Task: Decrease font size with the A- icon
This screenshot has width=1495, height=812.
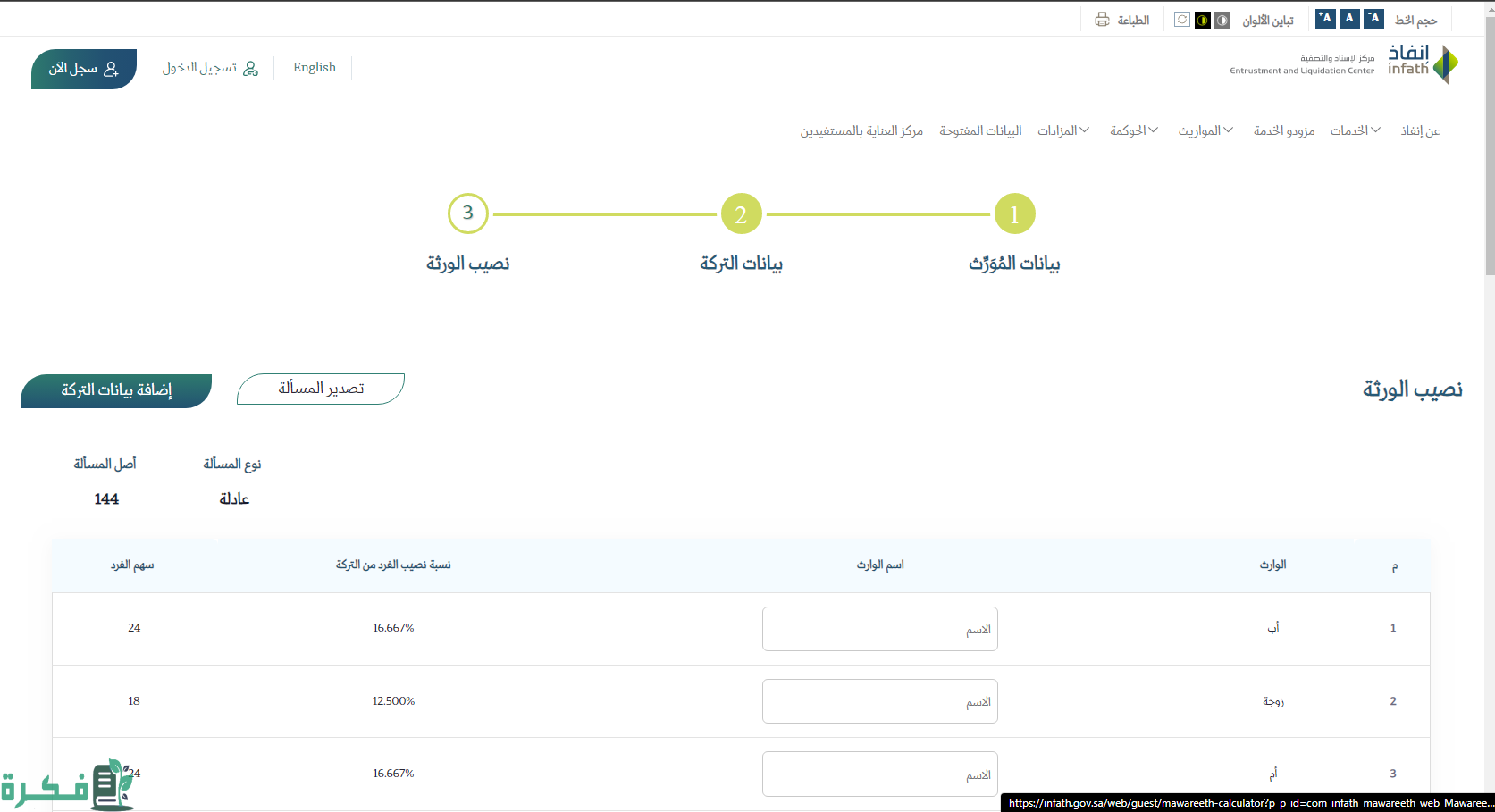Action: pyautogui.click(x=1374, y=19)
